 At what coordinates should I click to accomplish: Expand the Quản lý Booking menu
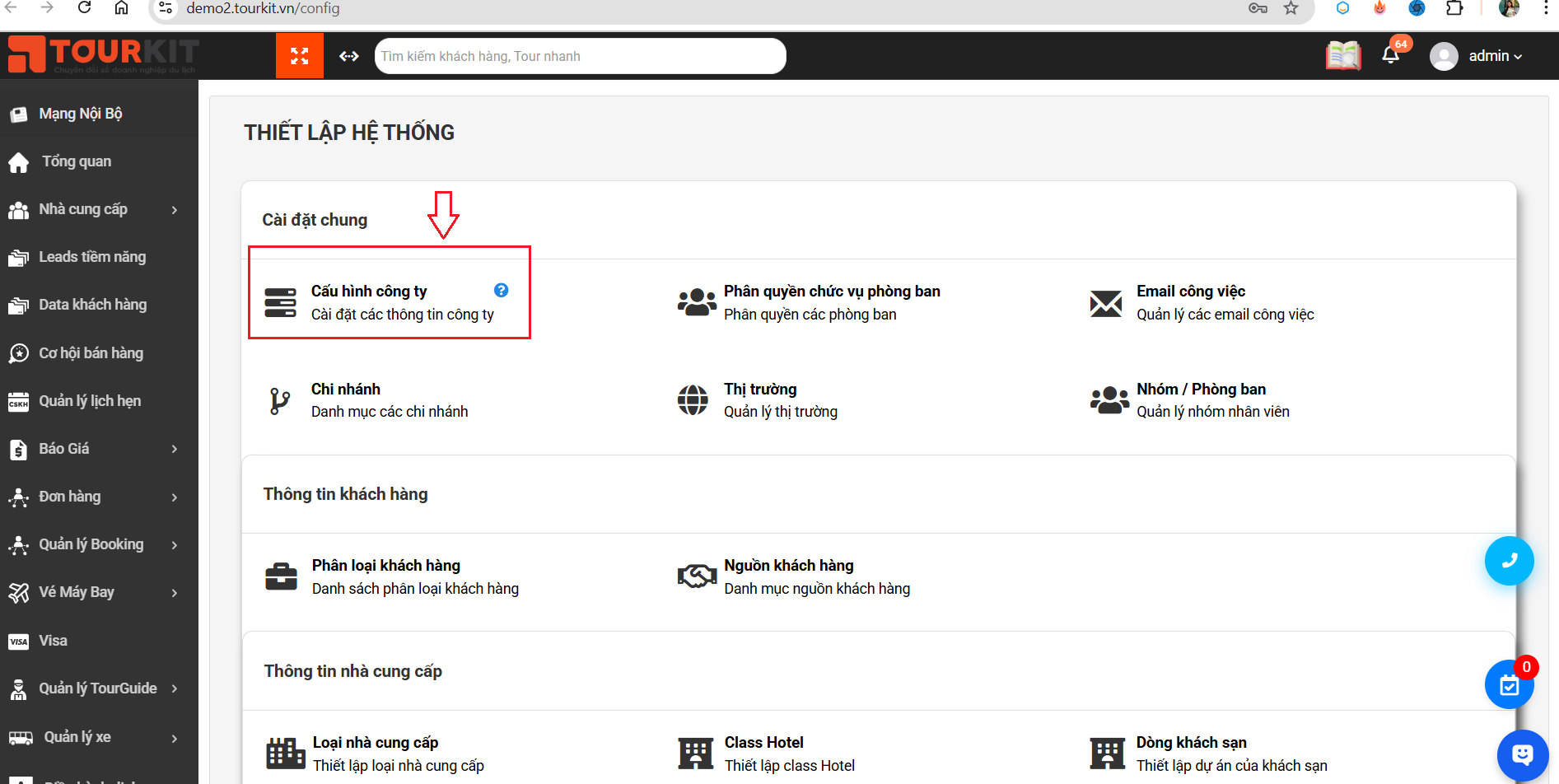click(174, 545)
